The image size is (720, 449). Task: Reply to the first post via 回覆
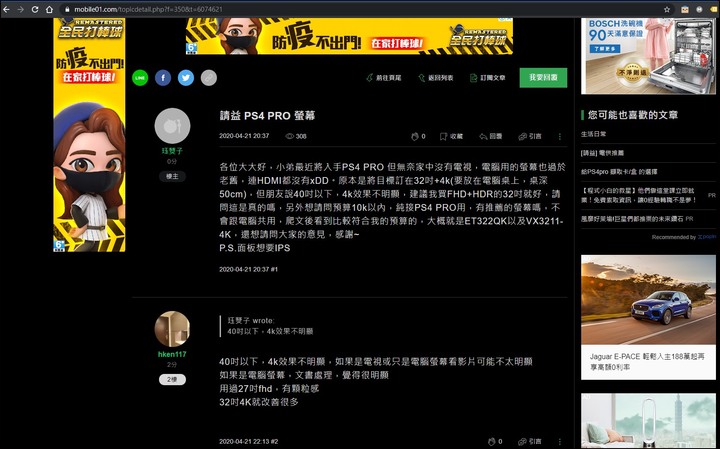[491, 136]
